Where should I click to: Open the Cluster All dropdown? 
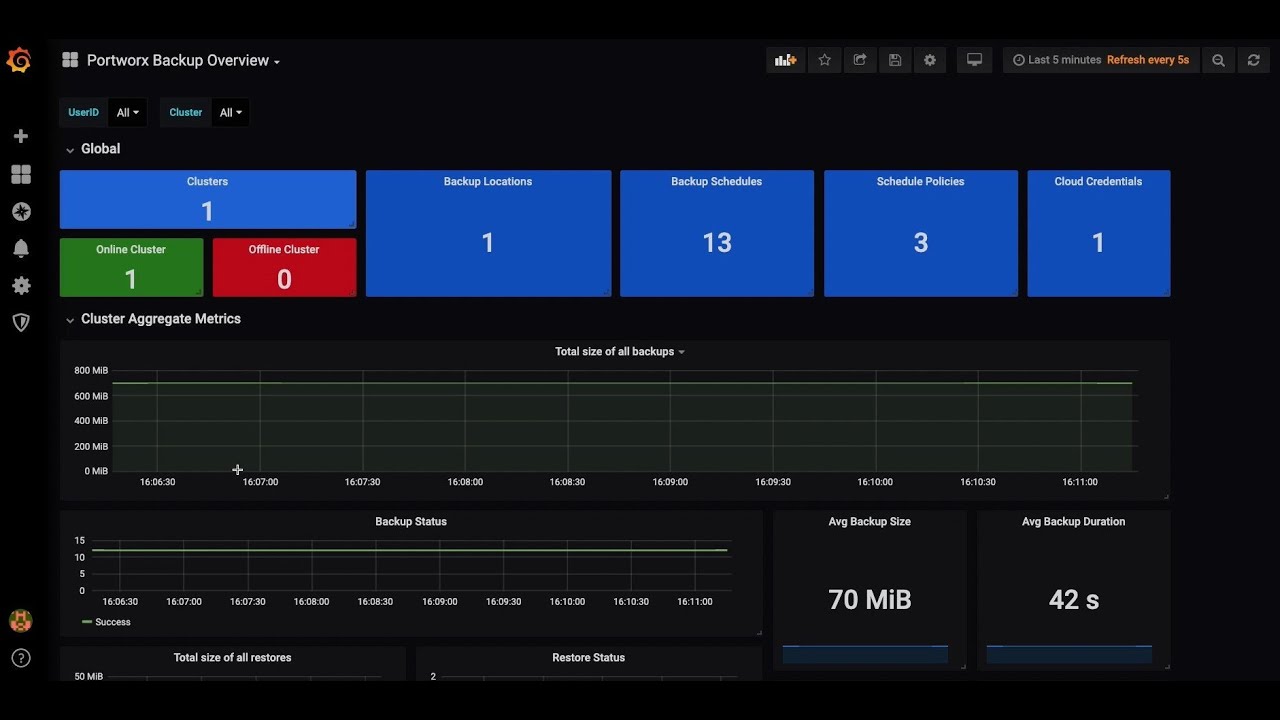[x=230, y=113]
